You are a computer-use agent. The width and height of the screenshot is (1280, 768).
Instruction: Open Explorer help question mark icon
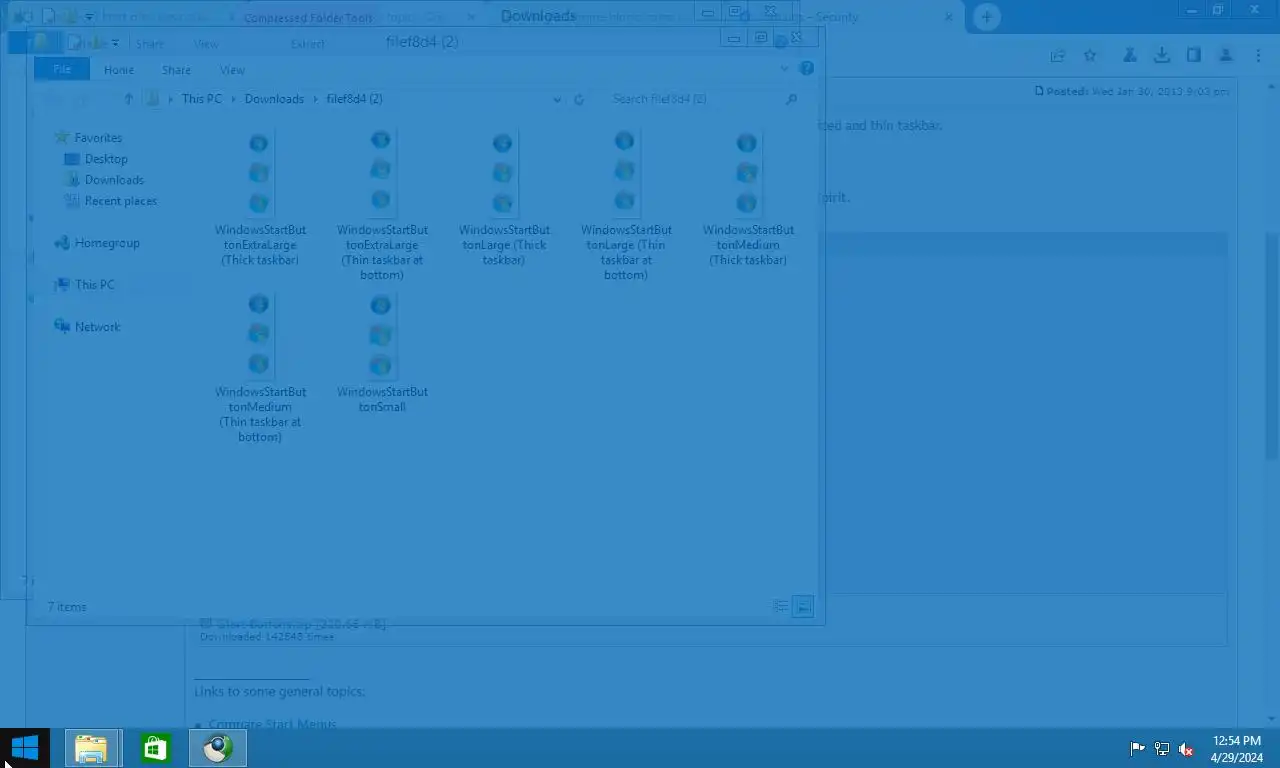point(807,69)
